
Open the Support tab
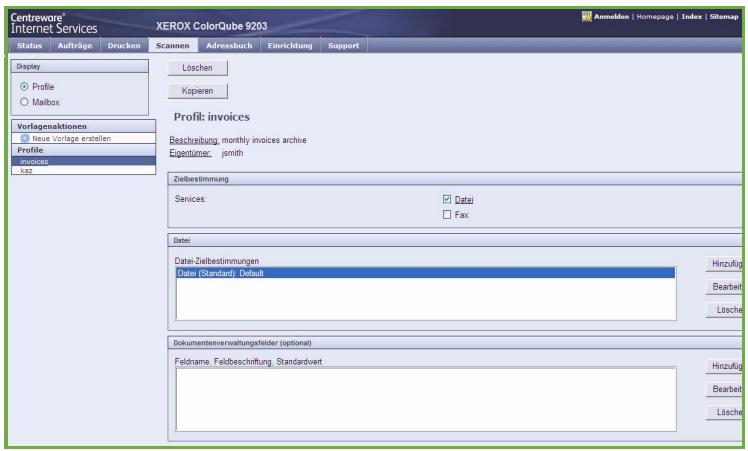pyautogui.click(x=343, y=45)
